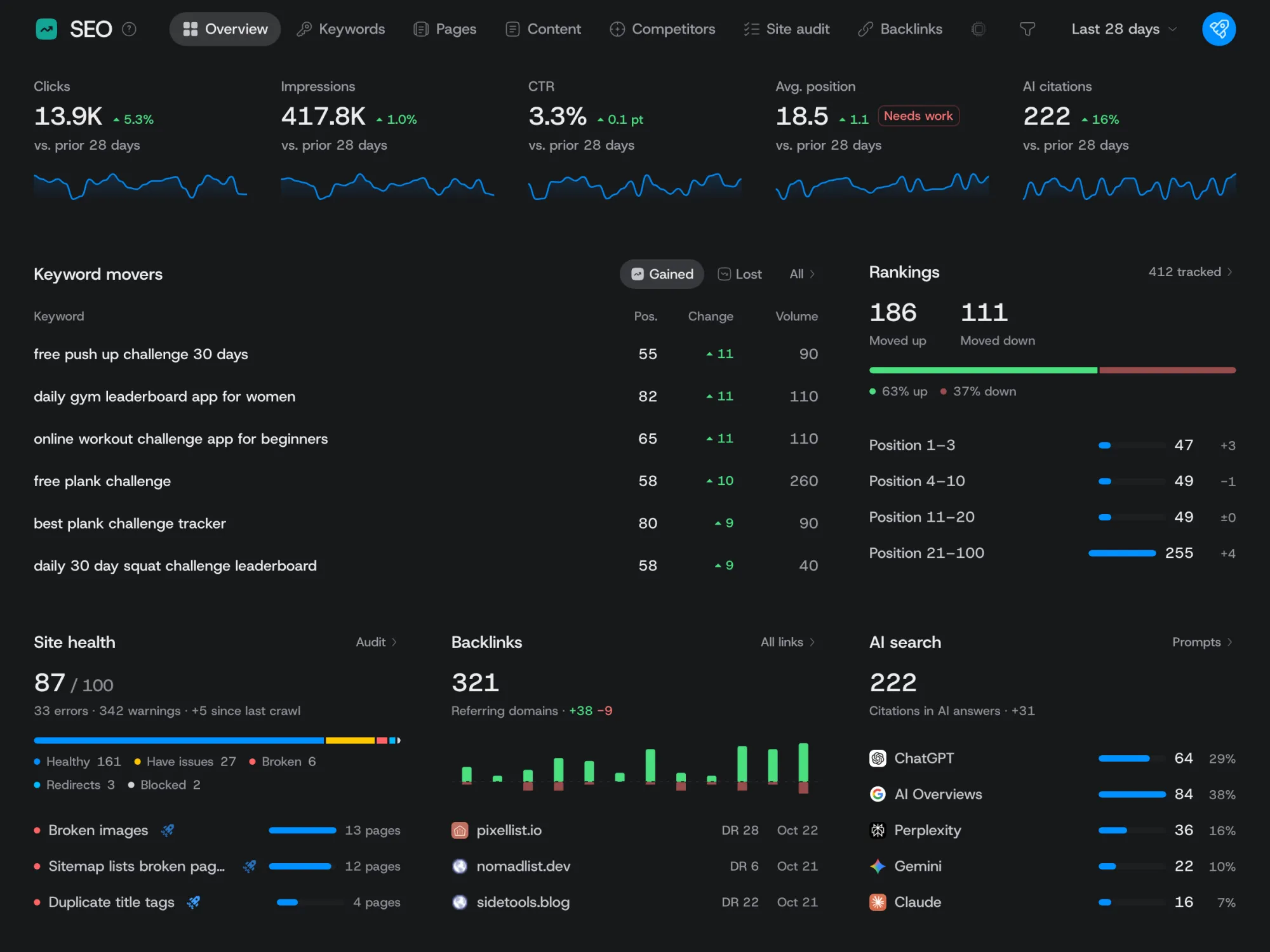
Task: Open the Pages tab
Action: pos(444,29)
